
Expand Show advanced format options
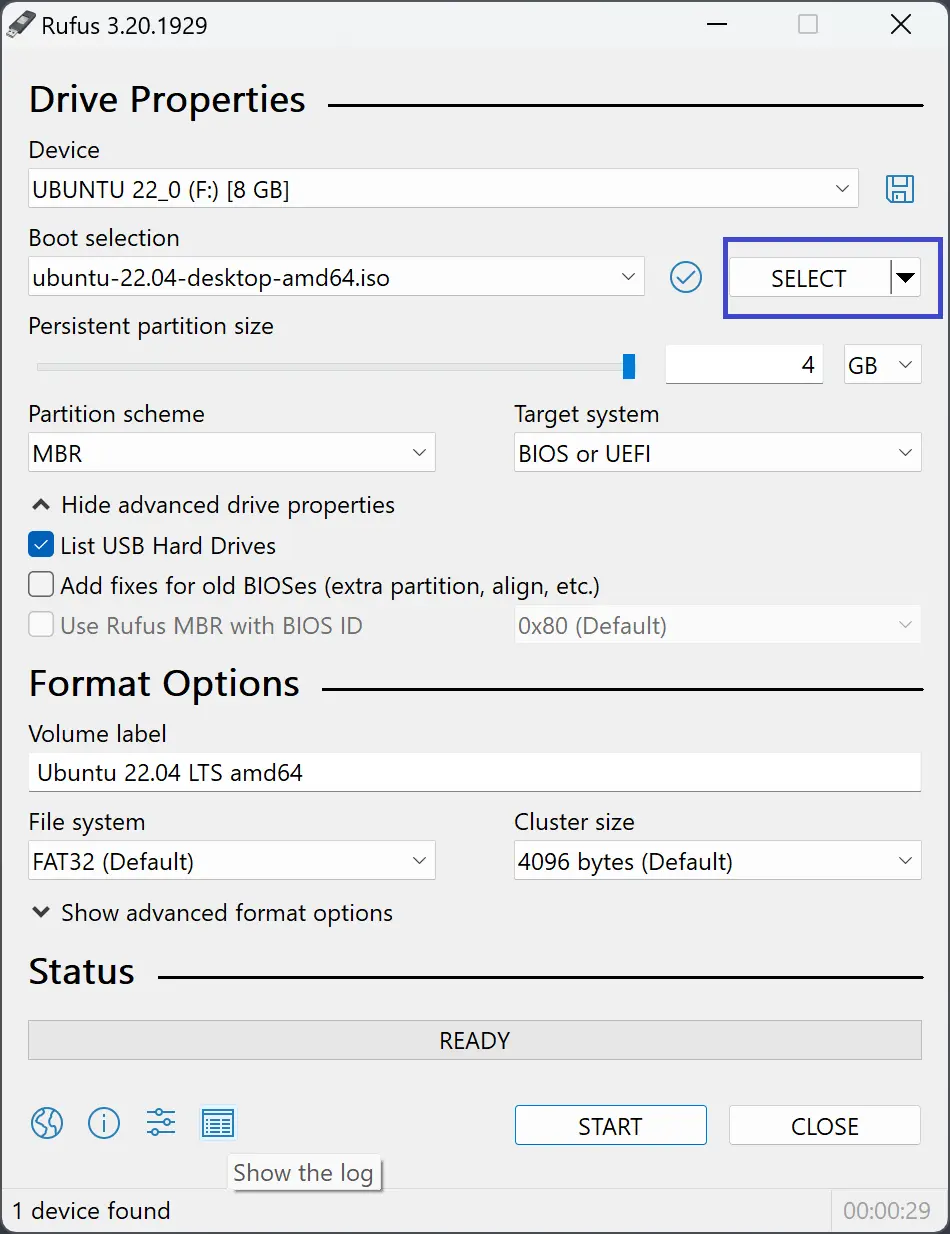(212, 913)
